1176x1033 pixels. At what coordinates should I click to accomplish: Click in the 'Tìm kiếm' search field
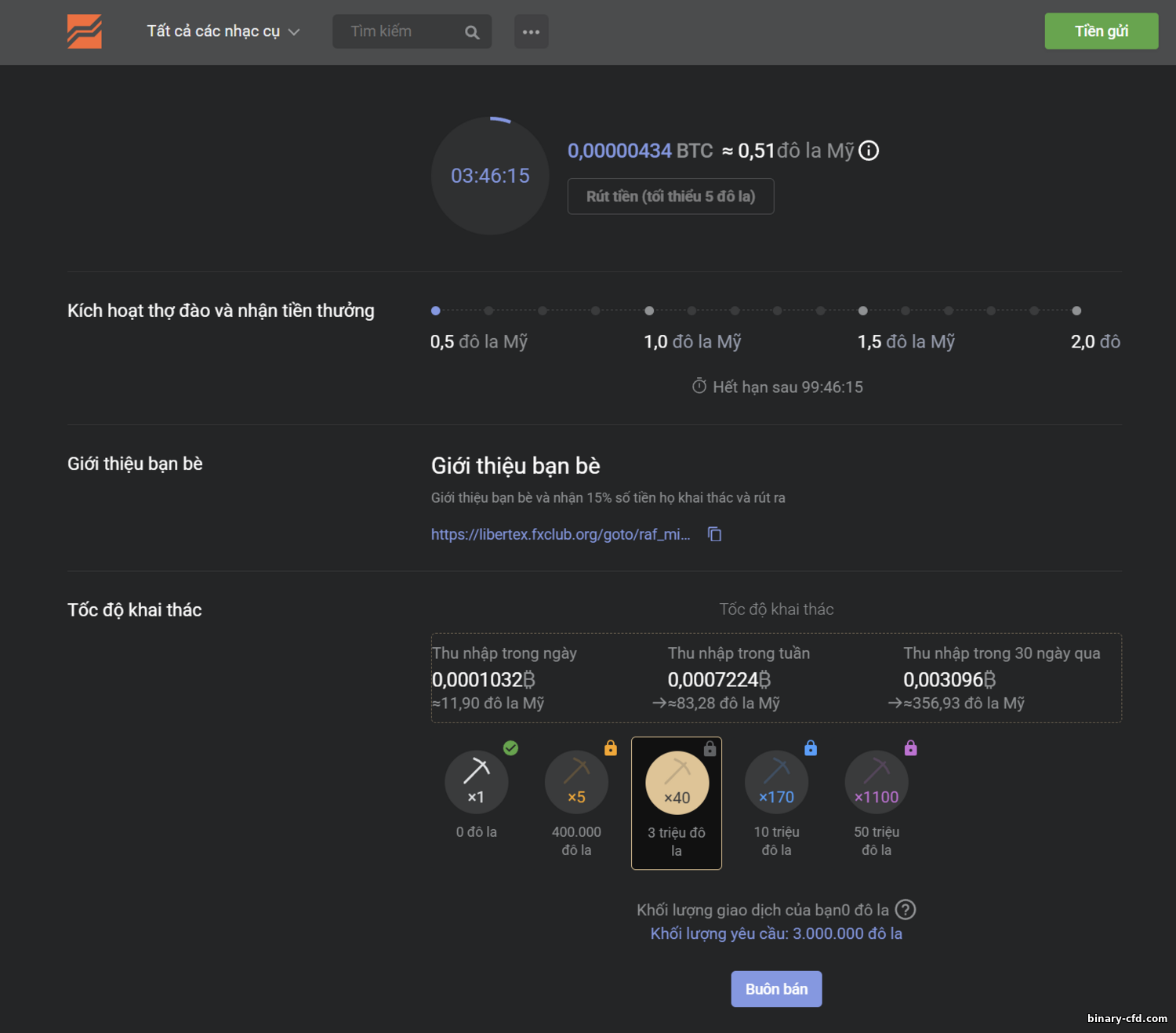[400, 31]
